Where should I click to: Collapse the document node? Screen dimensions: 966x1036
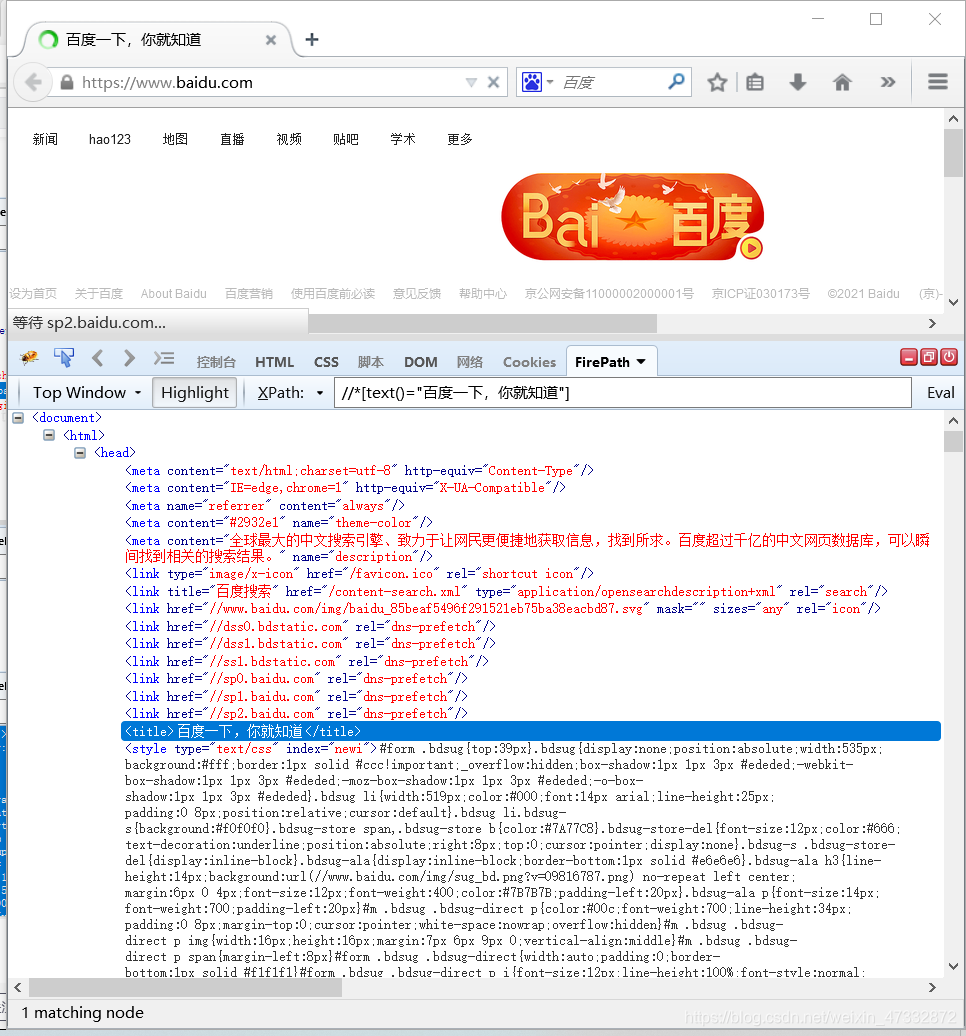pyautogui.click(x=19, y=418)
